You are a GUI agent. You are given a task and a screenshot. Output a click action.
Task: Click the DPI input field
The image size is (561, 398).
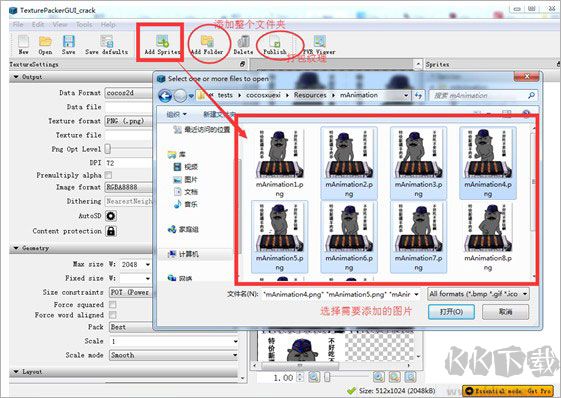129,163
